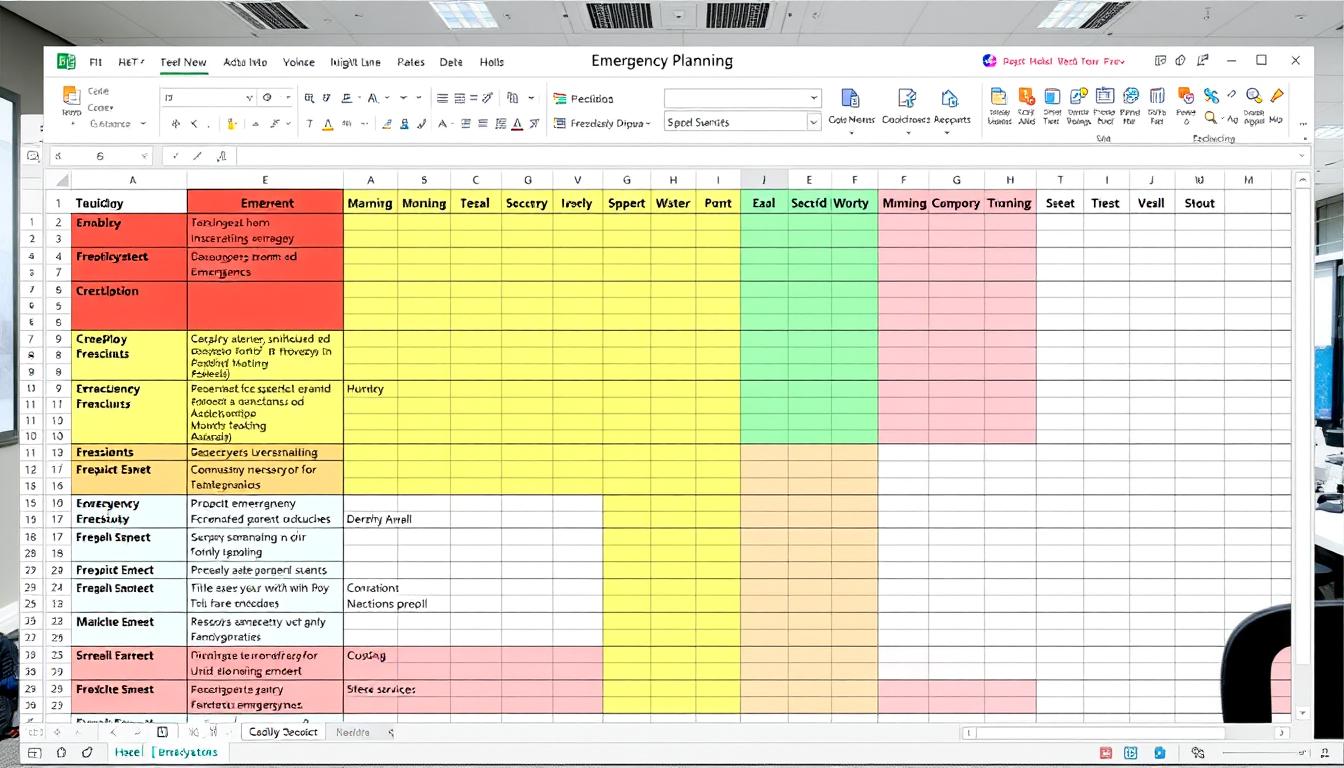The image size is (1344, 768).
Task: Click the columns icon labeled Fad
Action: [x=1157, y=96]
